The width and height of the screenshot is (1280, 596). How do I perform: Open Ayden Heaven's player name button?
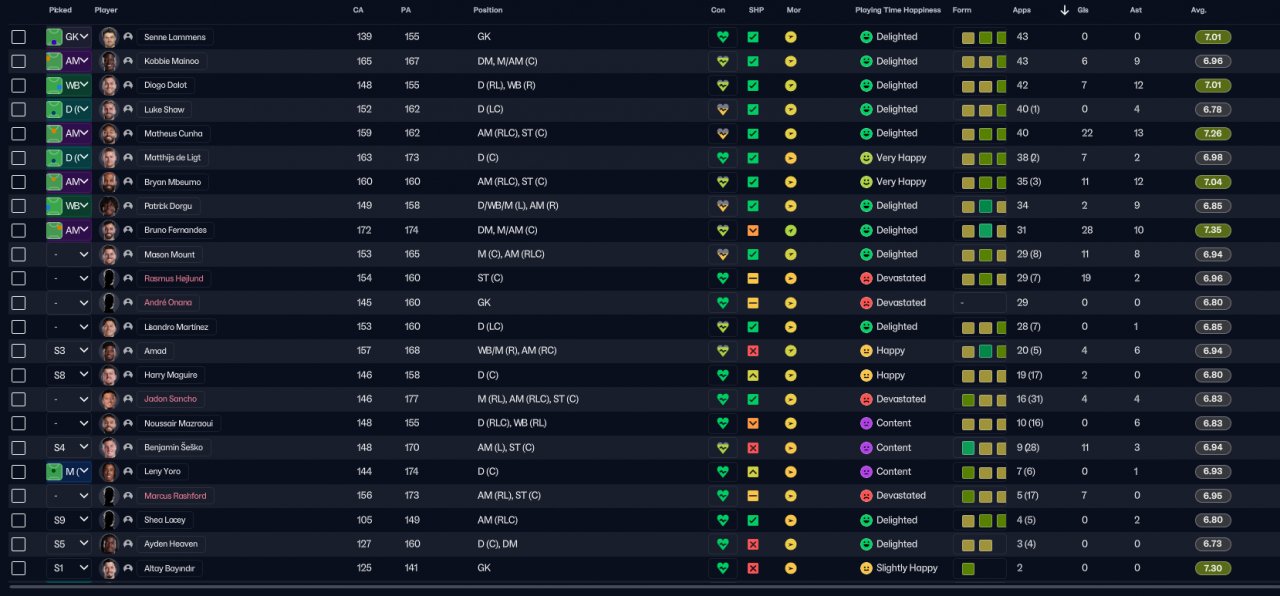tap(171, 544)
